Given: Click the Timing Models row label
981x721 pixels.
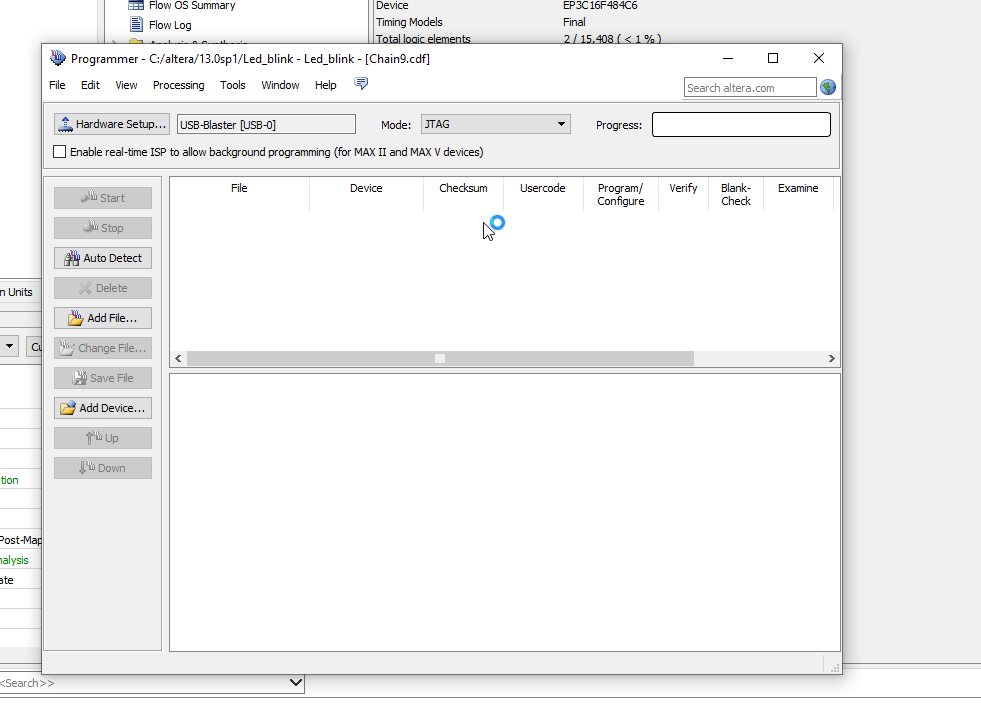Looking at the screenshot, I should pyautogui.click(x=409, y=22).
